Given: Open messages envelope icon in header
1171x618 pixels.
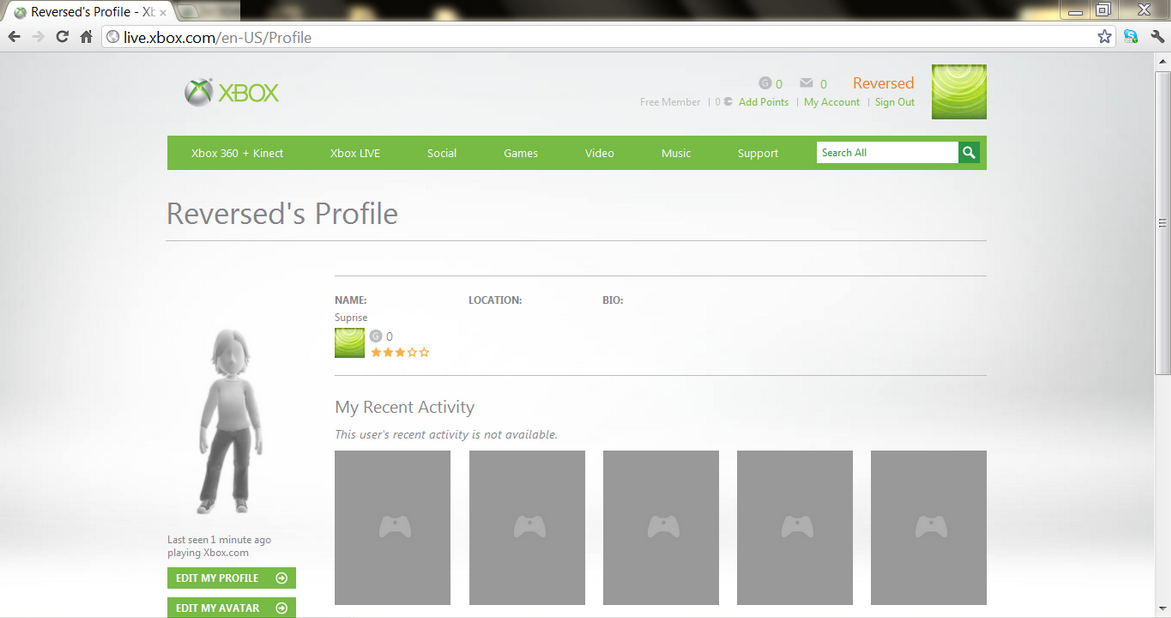Looking at the screenshot, I should point(806,83).
